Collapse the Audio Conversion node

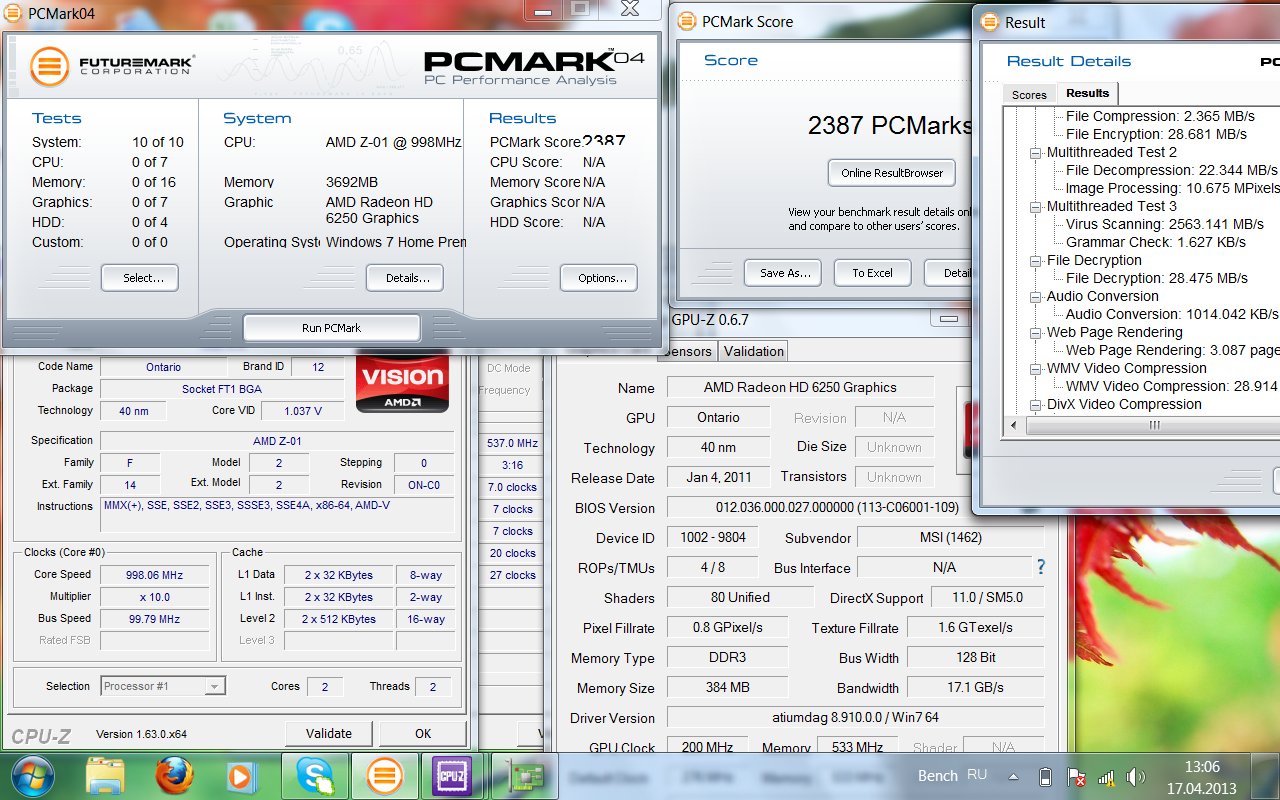[1036, 297]
